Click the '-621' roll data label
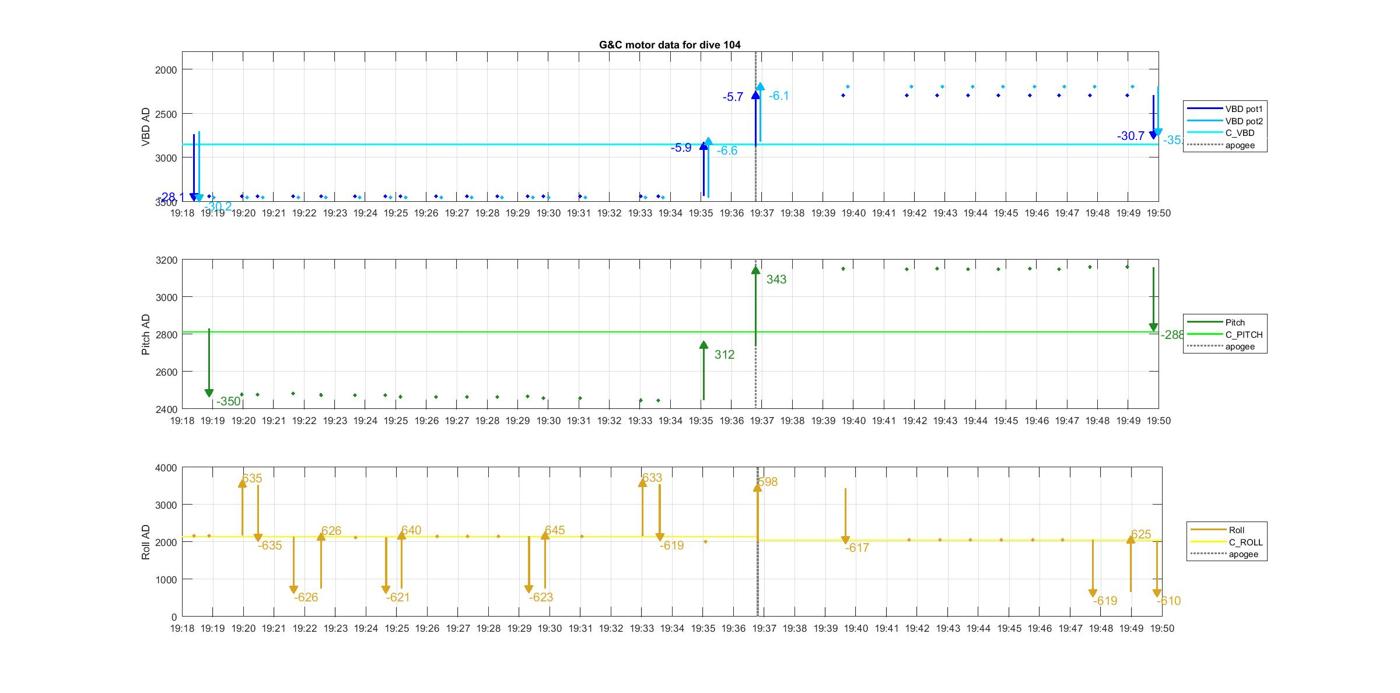Screen dimensions: 1400x693 (398, 598)
